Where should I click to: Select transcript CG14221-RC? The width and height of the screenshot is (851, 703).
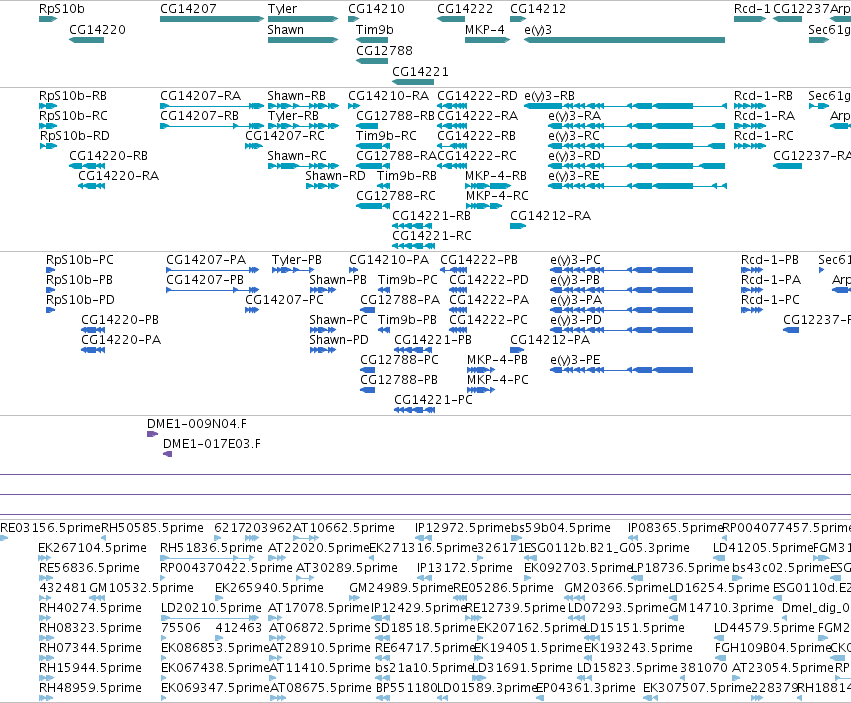(x=431, y=236)
